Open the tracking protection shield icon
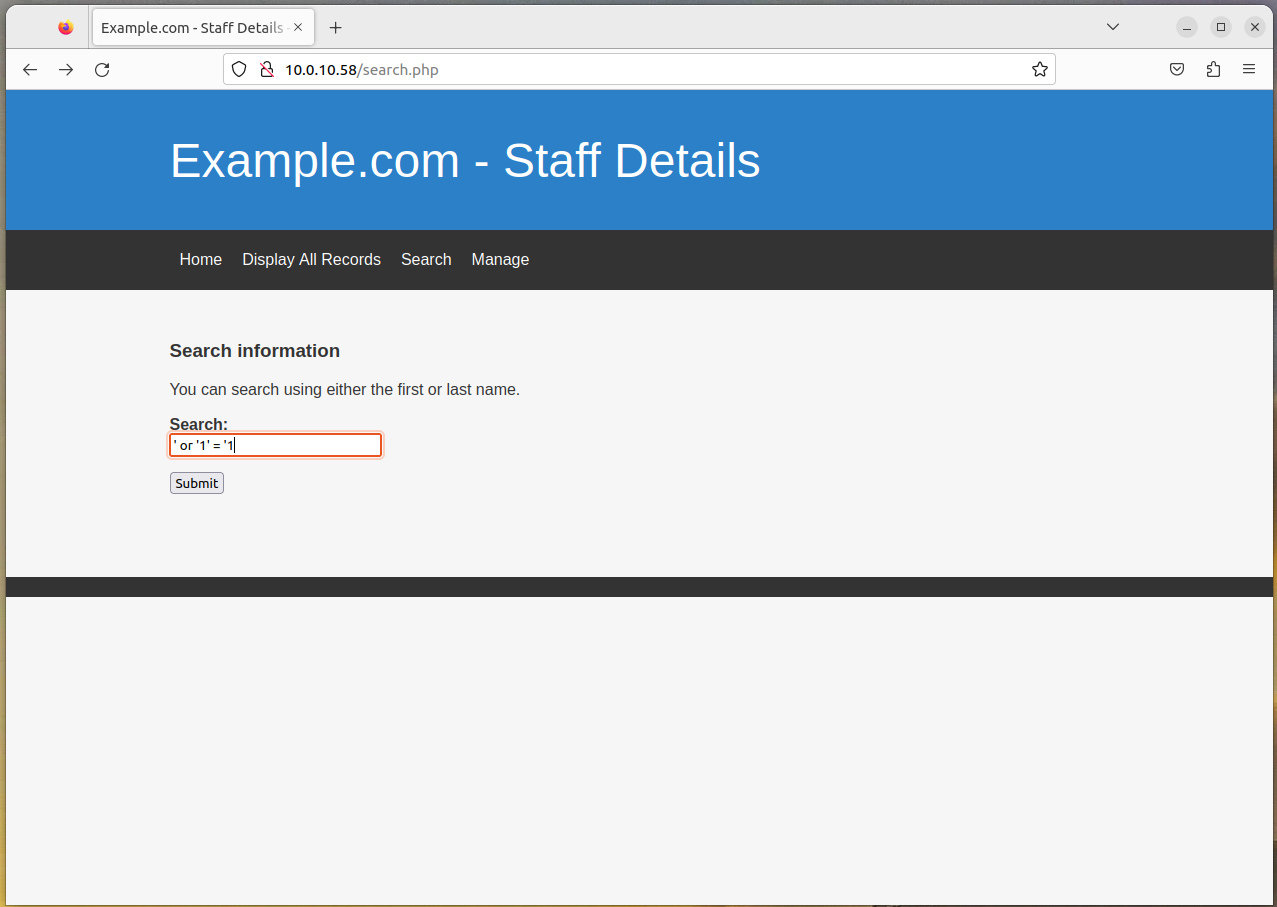The width and height of the screenshot is (1277, 907). pyautogui.click(x=239, y=70)
